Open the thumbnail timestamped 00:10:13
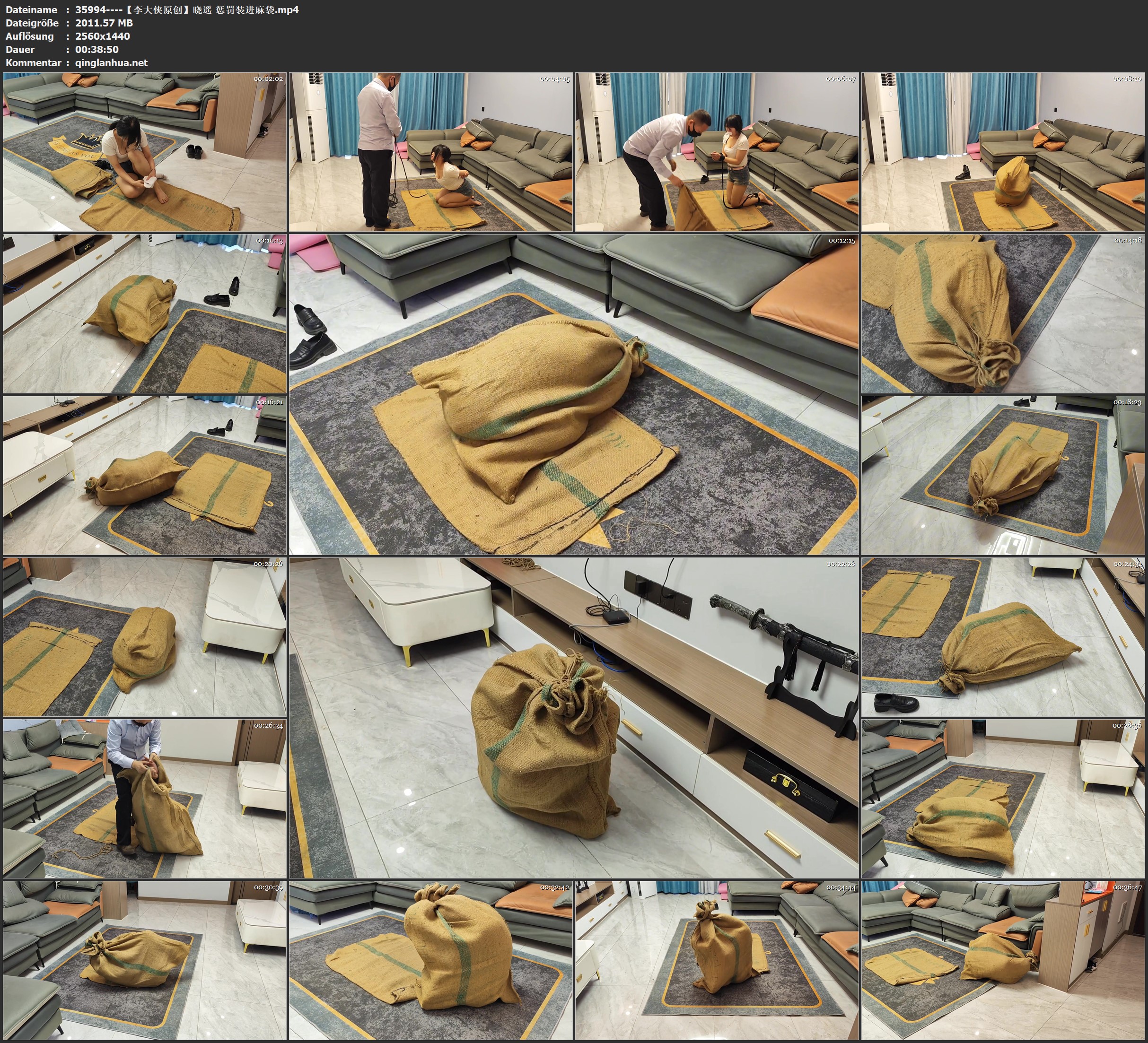1148x1043 pixels. click(x=145, y=313)
